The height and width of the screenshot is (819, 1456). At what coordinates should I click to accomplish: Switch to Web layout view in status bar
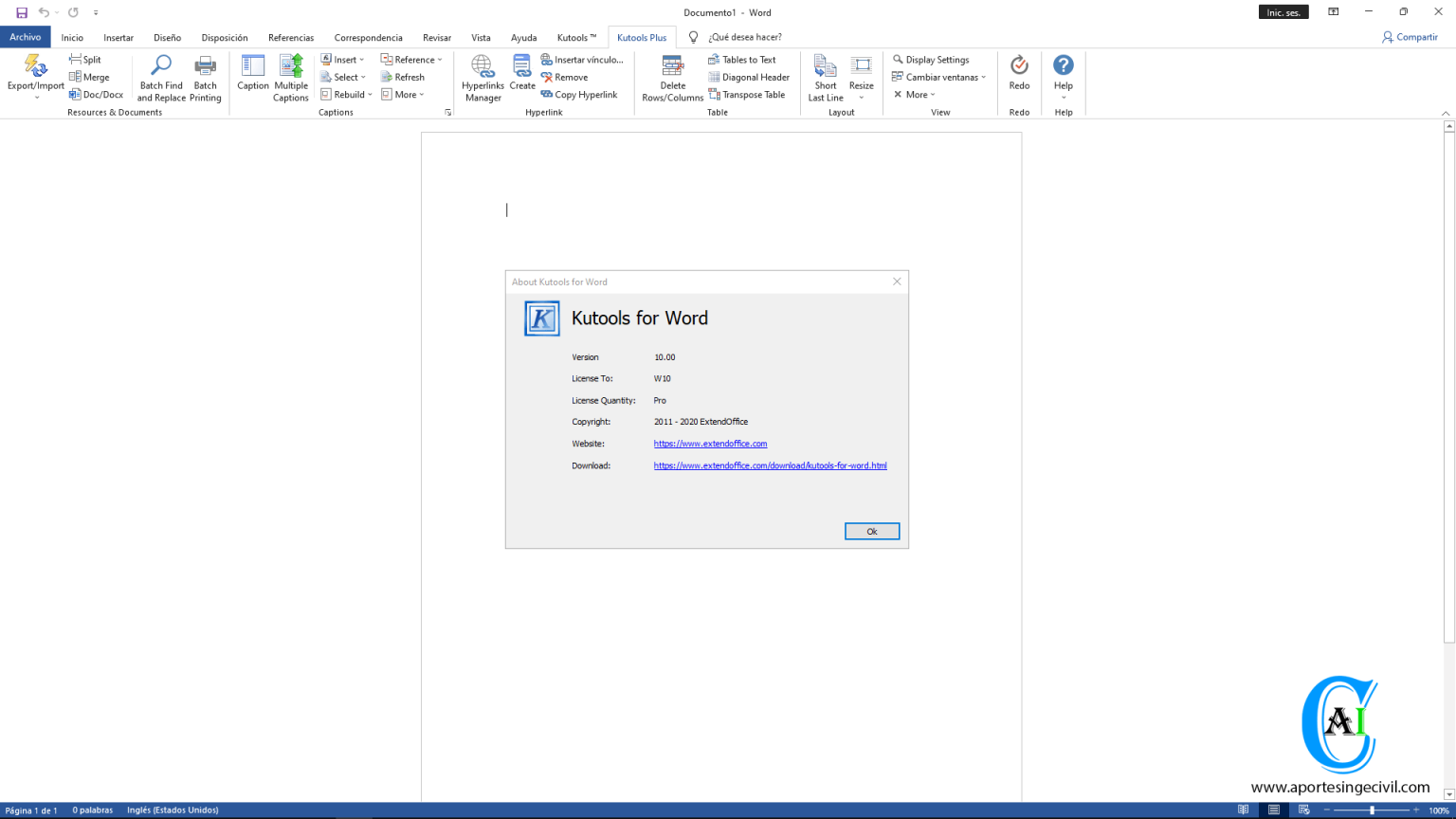(1303, 810)
